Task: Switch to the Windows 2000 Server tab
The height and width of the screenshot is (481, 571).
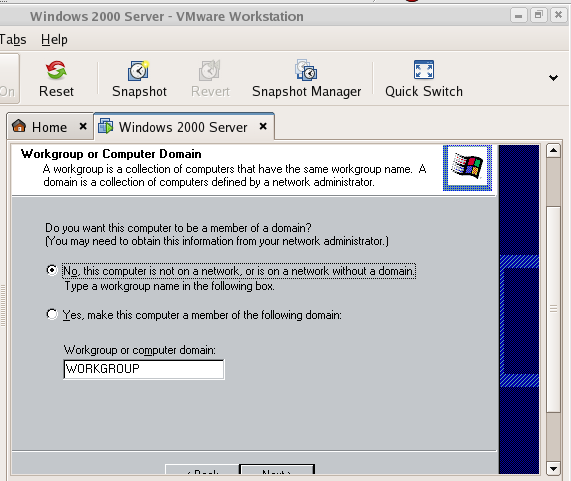Action: (183, 127)
